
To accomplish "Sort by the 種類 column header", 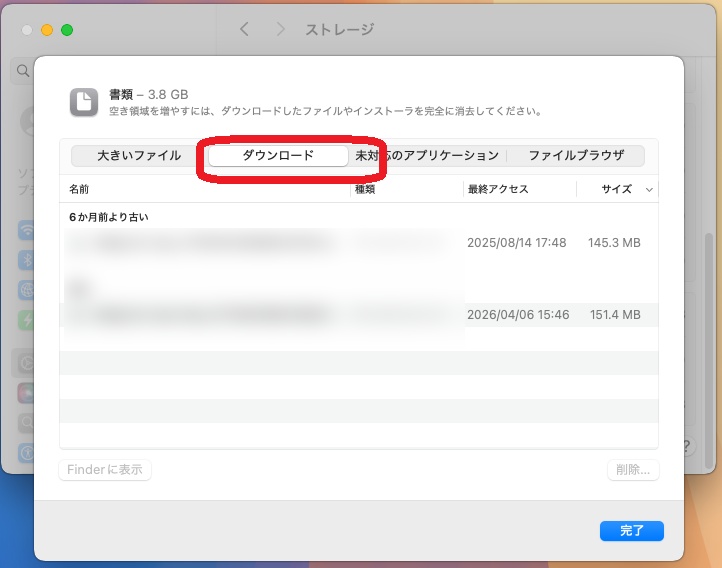I will coord(365,189).
